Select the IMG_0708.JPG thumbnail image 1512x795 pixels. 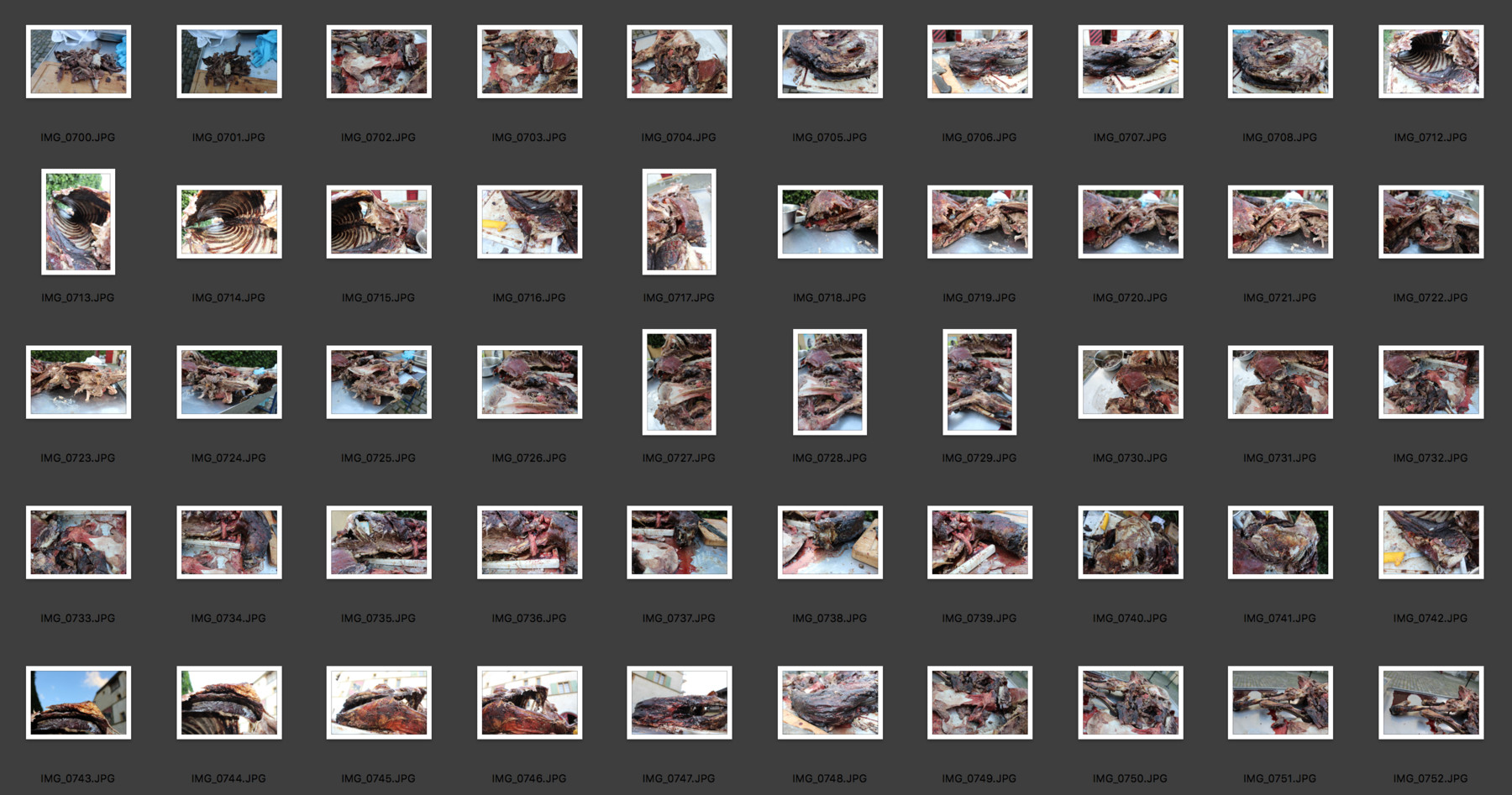(1280, 61)
